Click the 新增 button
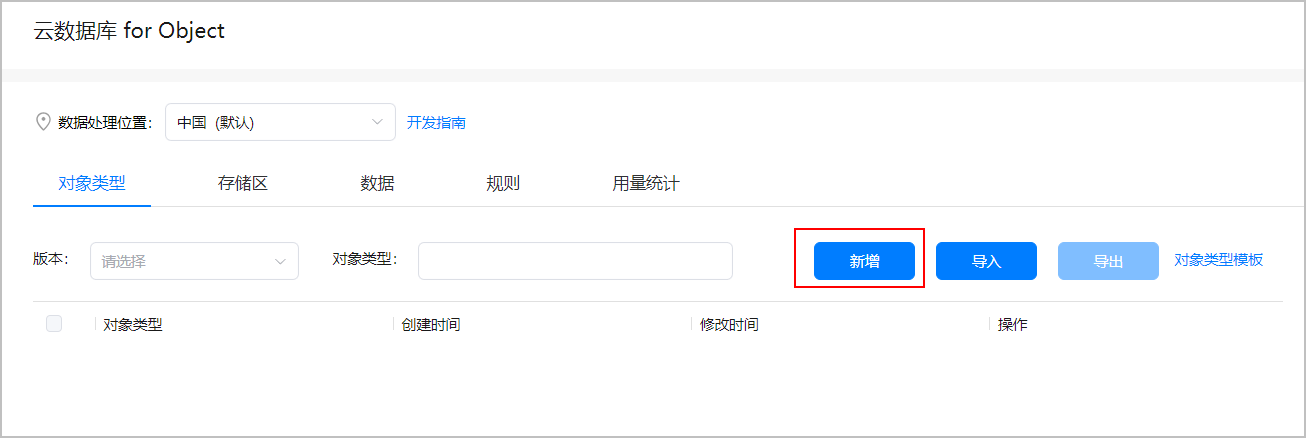The width and height of the screenshot is (1306, 438). 864,261
